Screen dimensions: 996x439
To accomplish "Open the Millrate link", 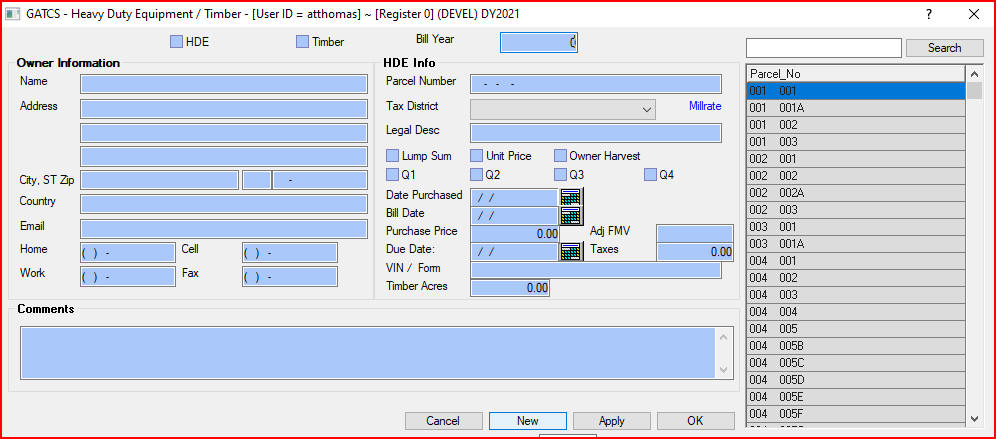I will [x=704, y=106].
